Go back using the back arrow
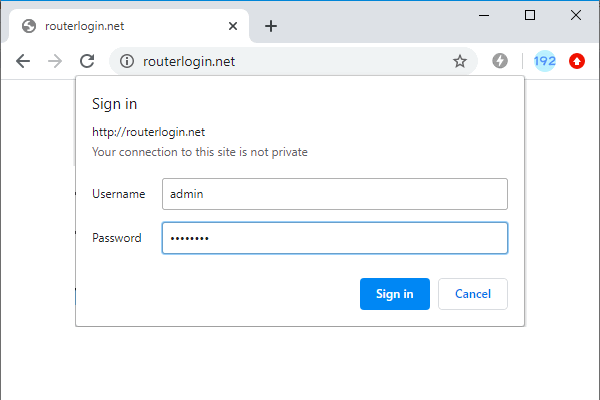Viewport: 600px width, 400px height. [x=23, y=61]
